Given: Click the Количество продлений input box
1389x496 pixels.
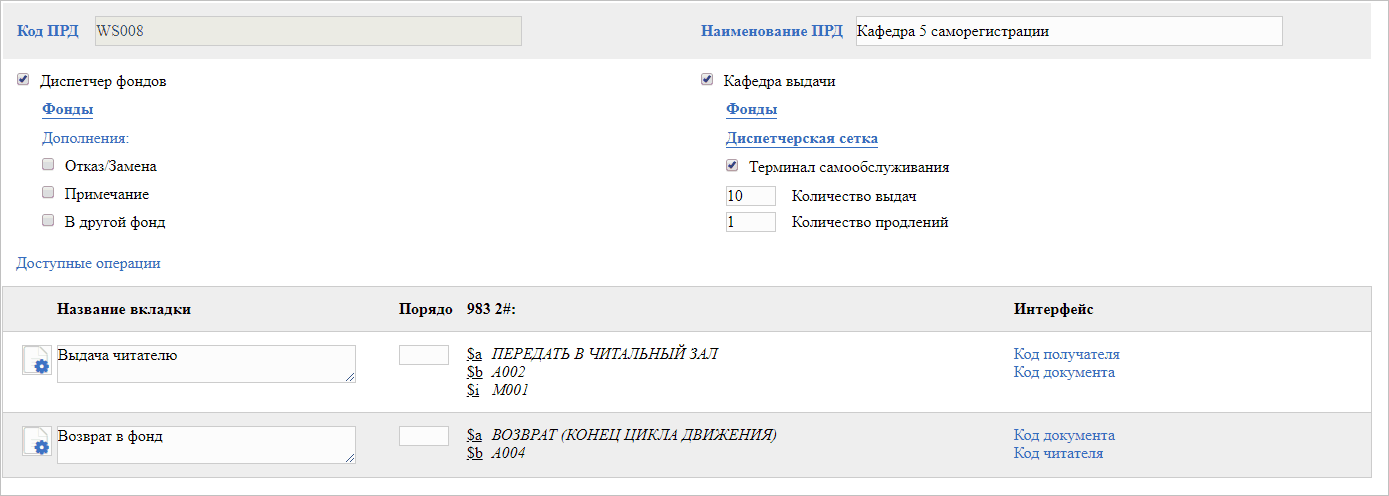Looking at the screenshot, I should [x=750, y=222].
